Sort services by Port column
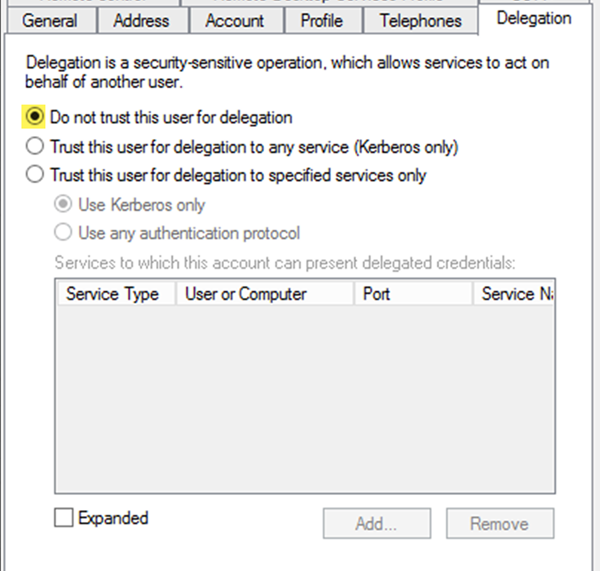The width and height of the screenshot is (600, 571). (411, 294)
